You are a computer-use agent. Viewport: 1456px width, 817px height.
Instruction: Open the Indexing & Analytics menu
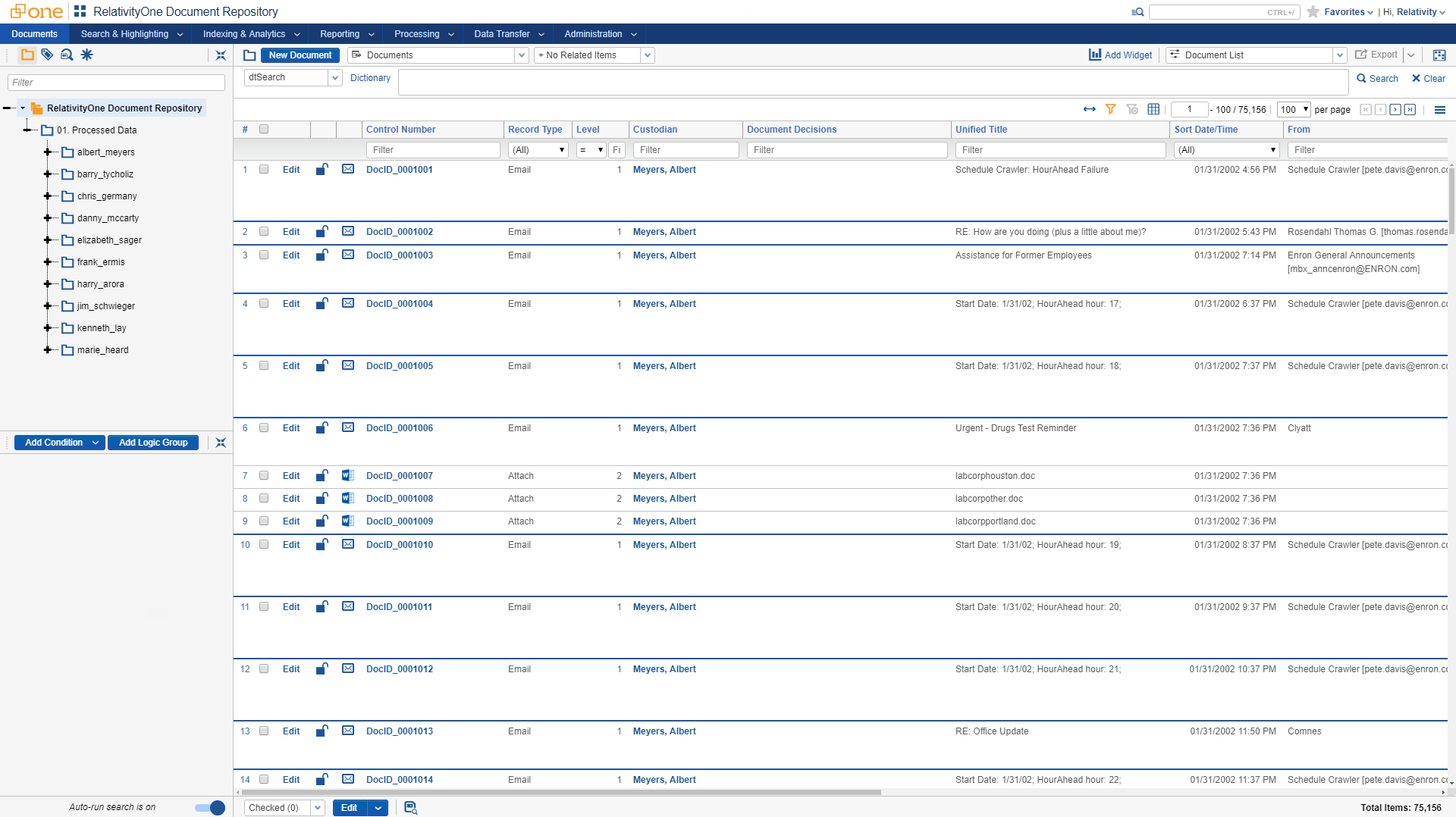(252, 34)
